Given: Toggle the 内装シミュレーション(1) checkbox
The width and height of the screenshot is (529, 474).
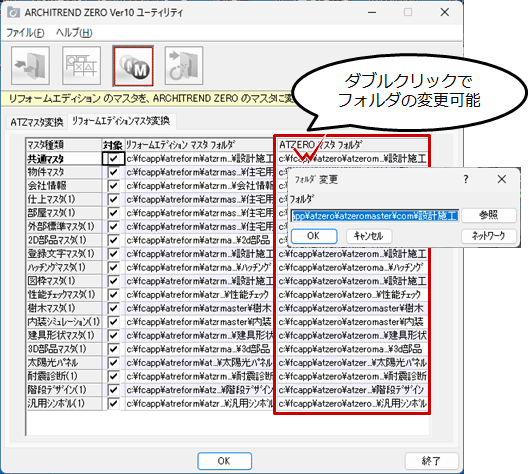Looking at the screenshot, I should pos(114,322).
